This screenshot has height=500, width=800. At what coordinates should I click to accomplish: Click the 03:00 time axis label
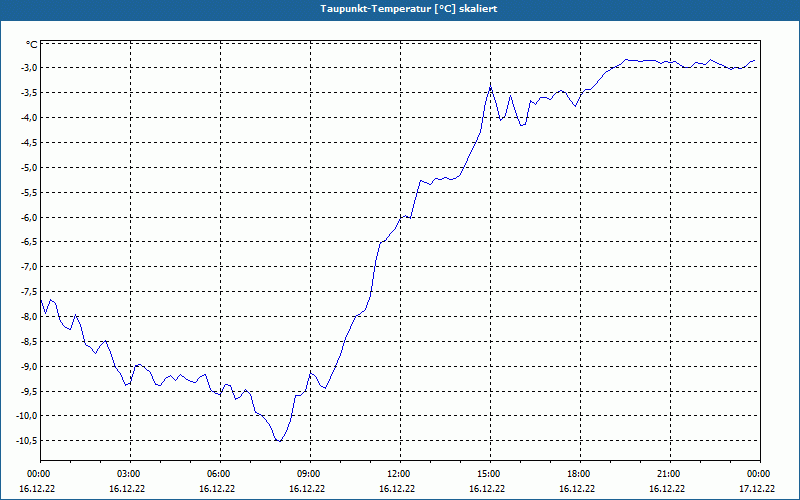point(129,474)
